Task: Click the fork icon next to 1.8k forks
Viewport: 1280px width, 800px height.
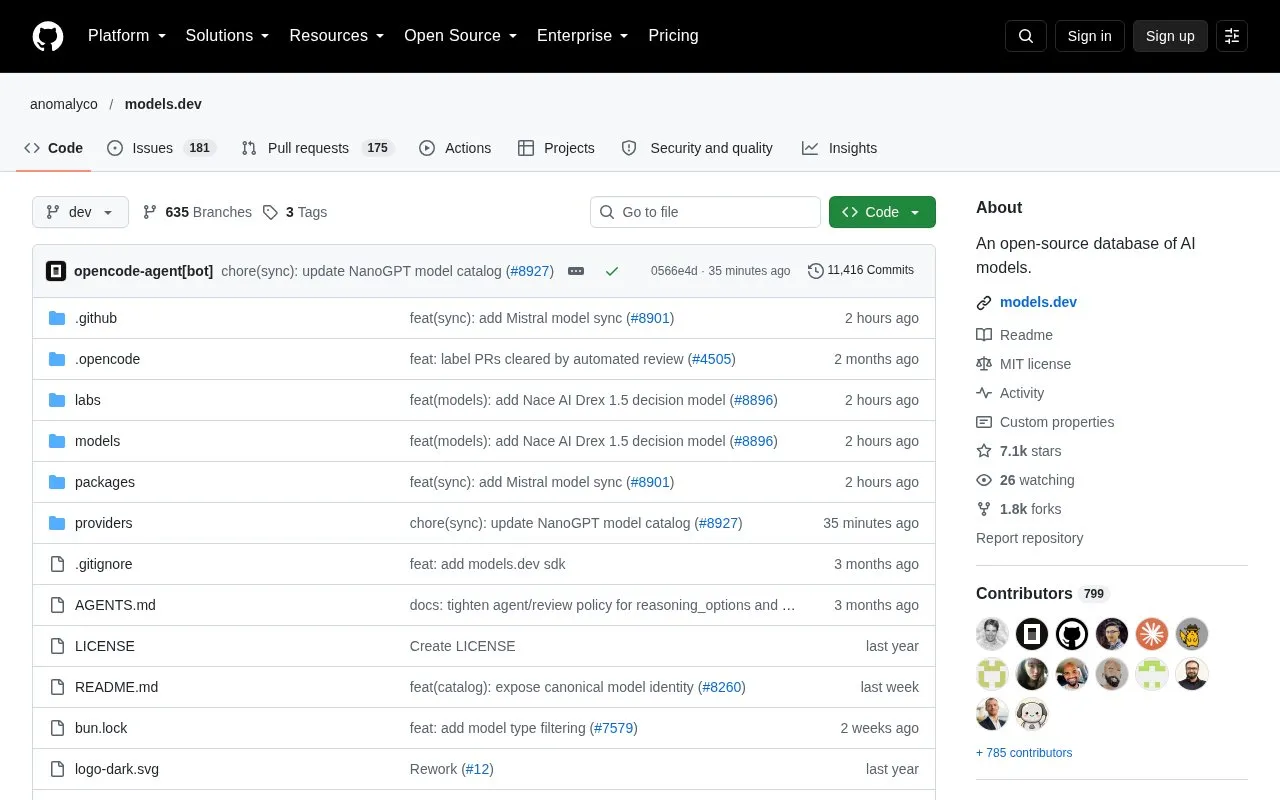Action: 984,509
